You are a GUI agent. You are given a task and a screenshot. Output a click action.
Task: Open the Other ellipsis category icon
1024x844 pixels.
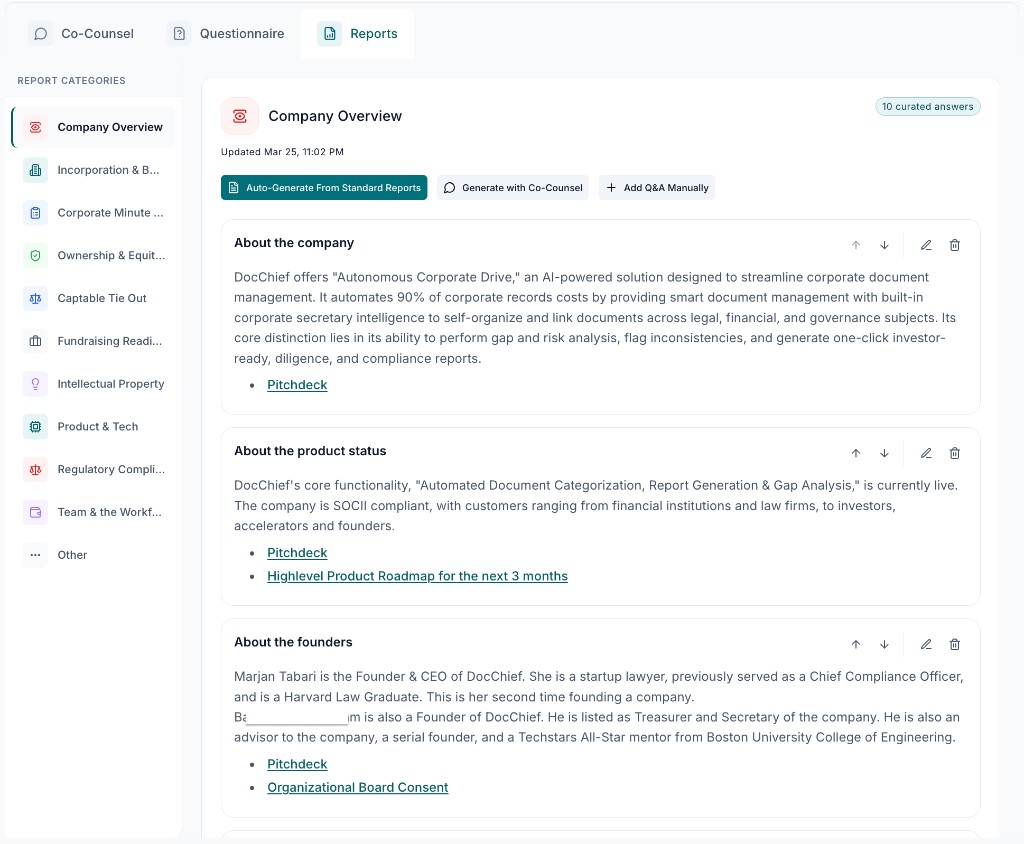pyautogui.click(x=36, y=555)
